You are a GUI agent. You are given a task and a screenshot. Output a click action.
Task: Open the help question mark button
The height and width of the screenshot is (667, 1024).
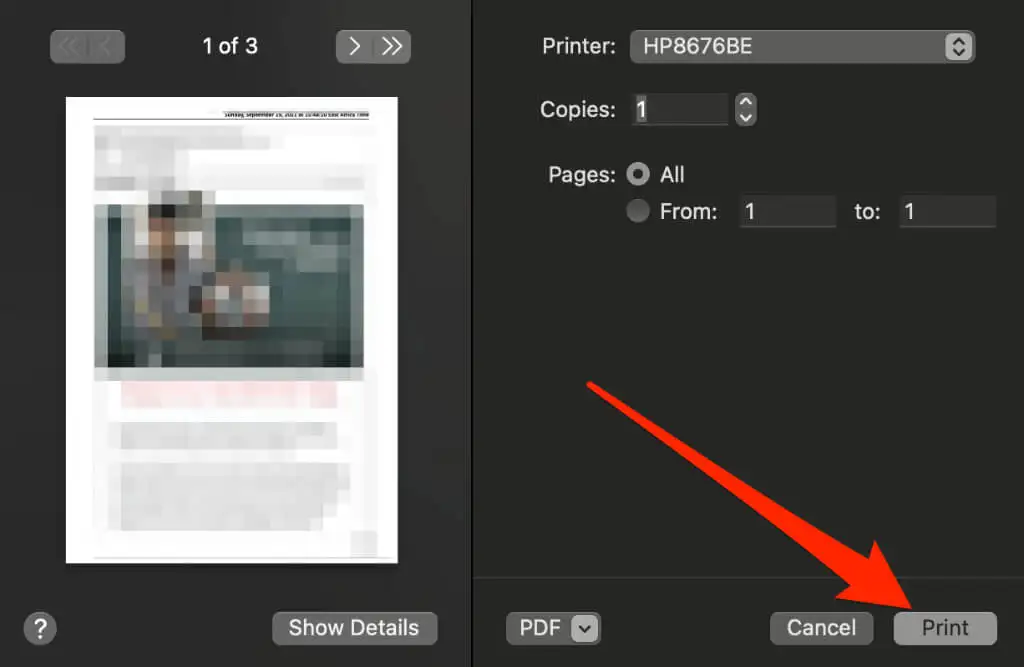[40, 628]
